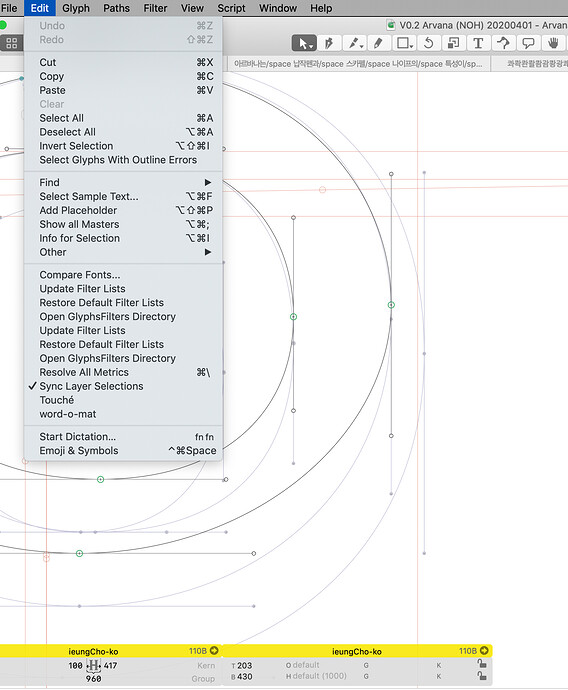The height and width of the screenshot is (690, 568).
Task: Choose Resolve All Metrics
Action: 123,372
